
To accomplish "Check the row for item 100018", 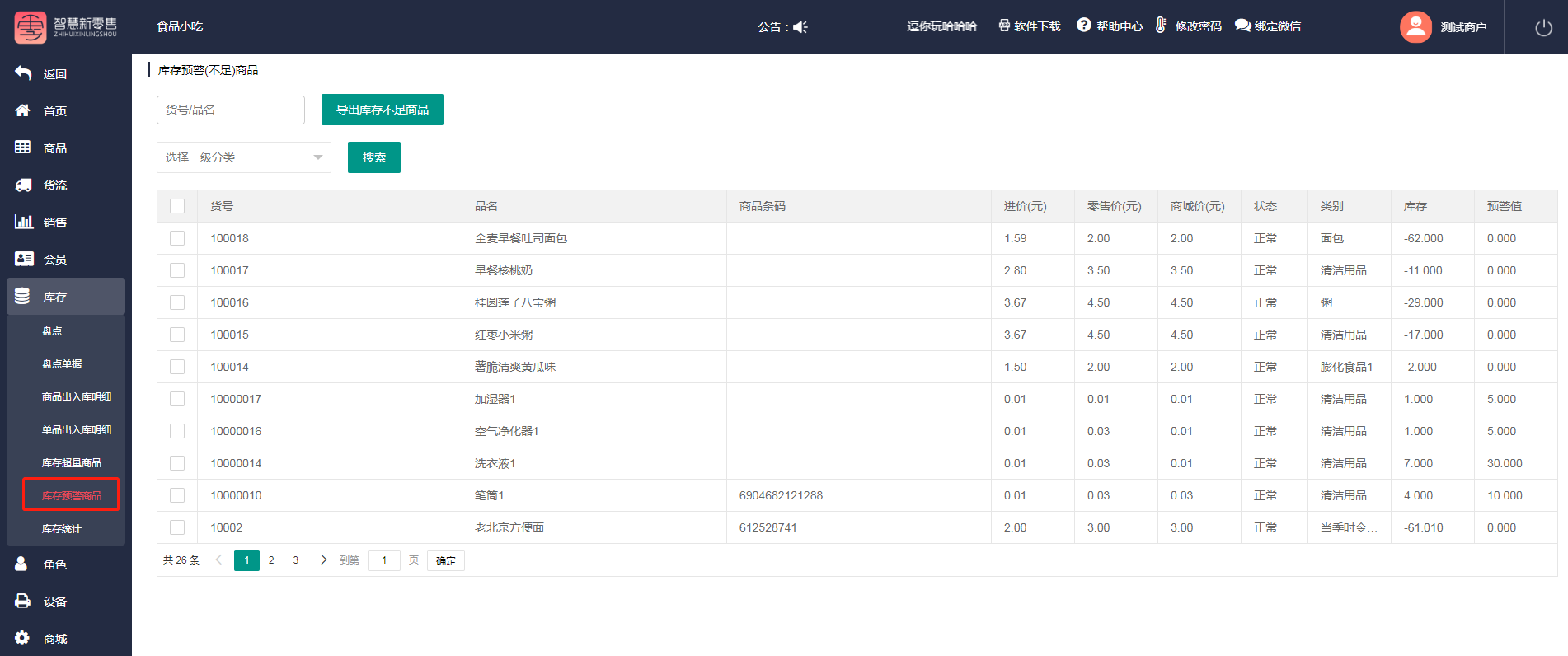I will point(177,238).
